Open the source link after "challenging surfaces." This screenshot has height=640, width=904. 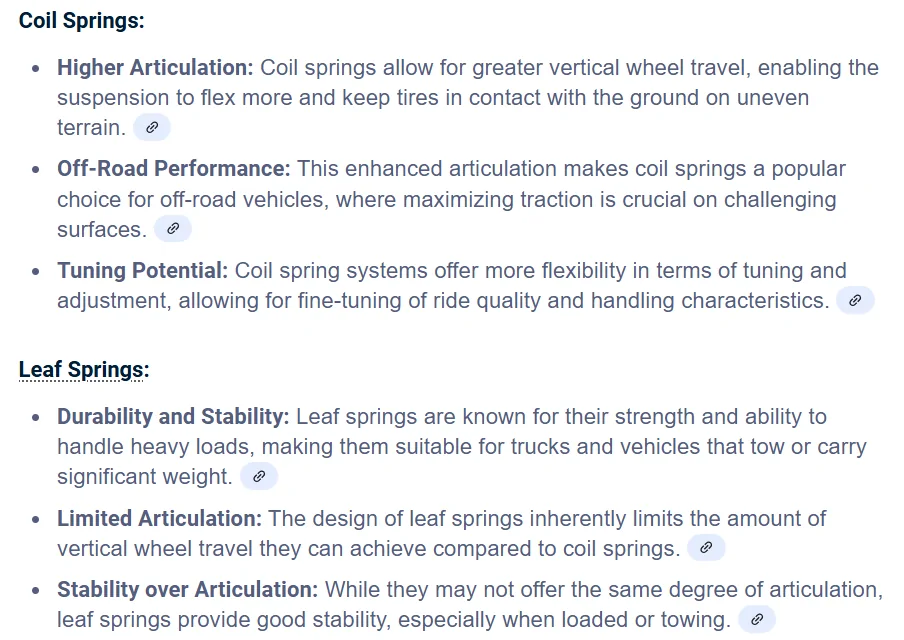click(x=173, y=229)
